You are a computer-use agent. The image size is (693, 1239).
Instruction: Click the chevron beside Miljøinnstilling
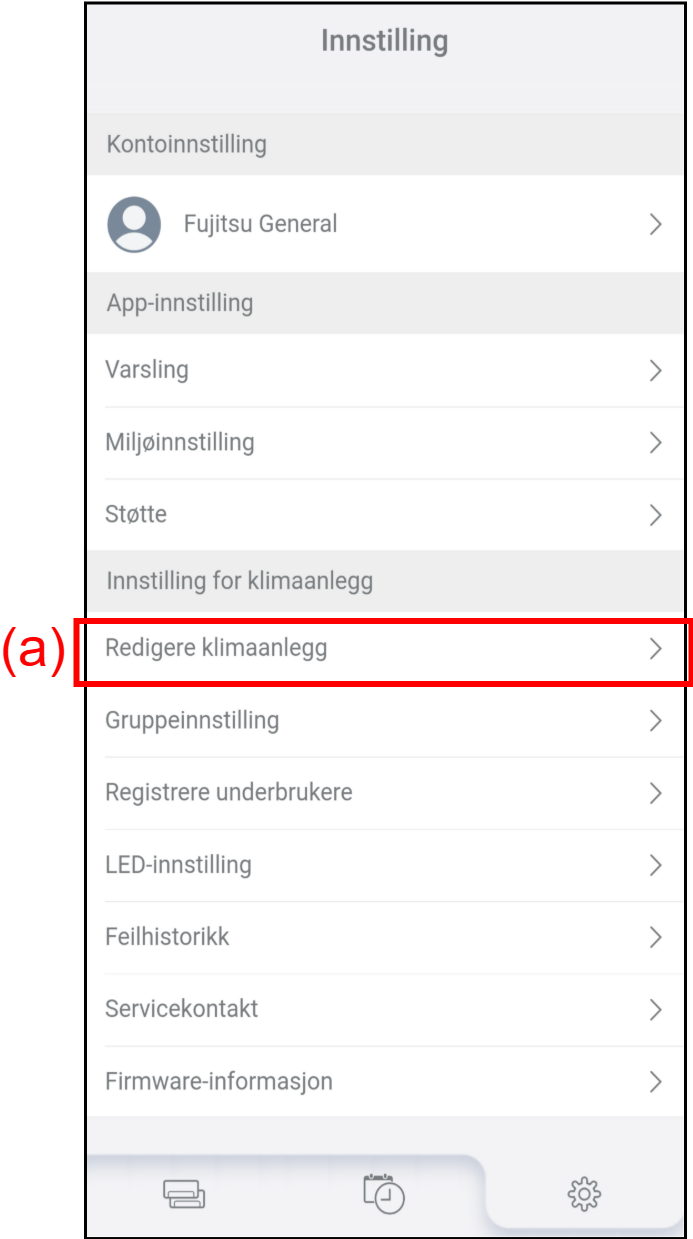pos(656,442)
